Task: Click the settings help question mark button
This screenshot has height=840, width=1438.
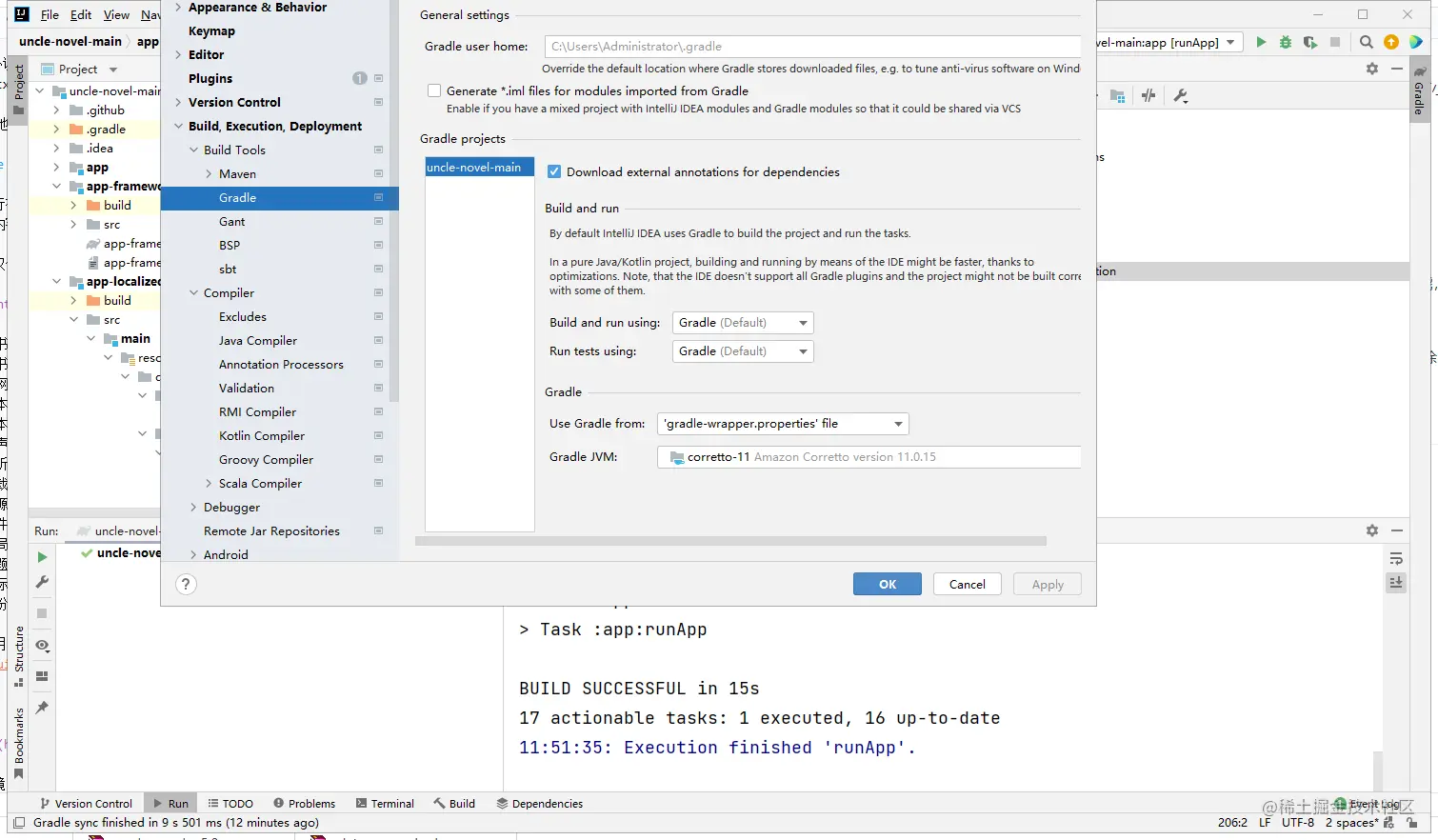Action: (x=187, y=584)
